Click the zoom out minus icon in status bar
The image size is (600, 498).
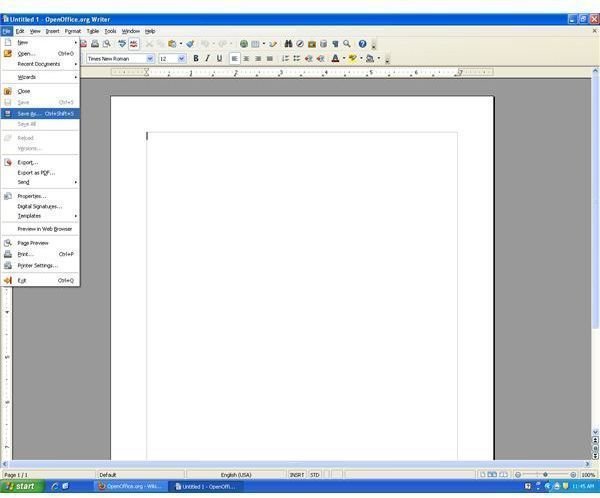(518, 475)
